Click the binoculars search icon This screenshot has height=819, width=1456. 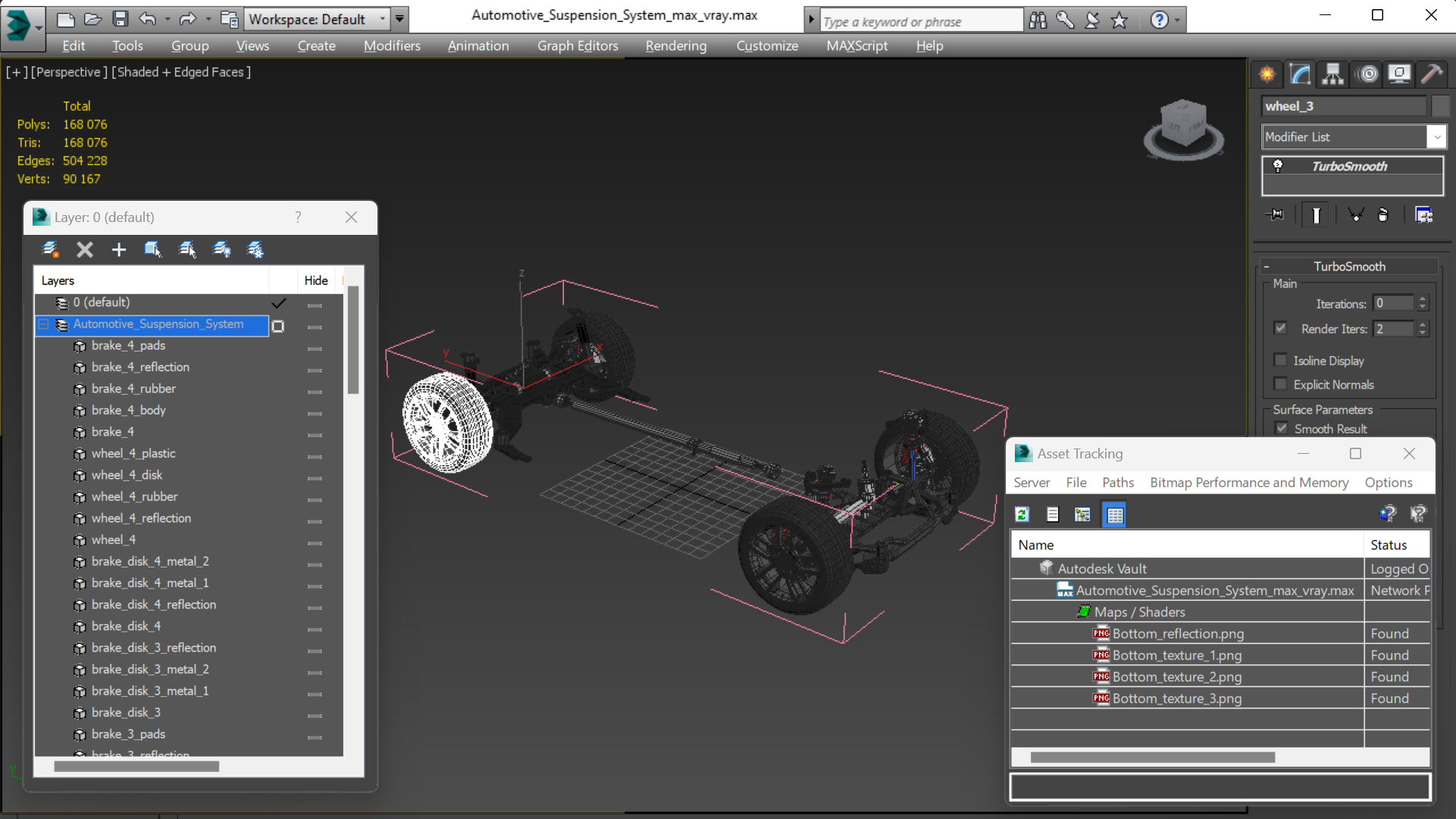[1038, 20]
